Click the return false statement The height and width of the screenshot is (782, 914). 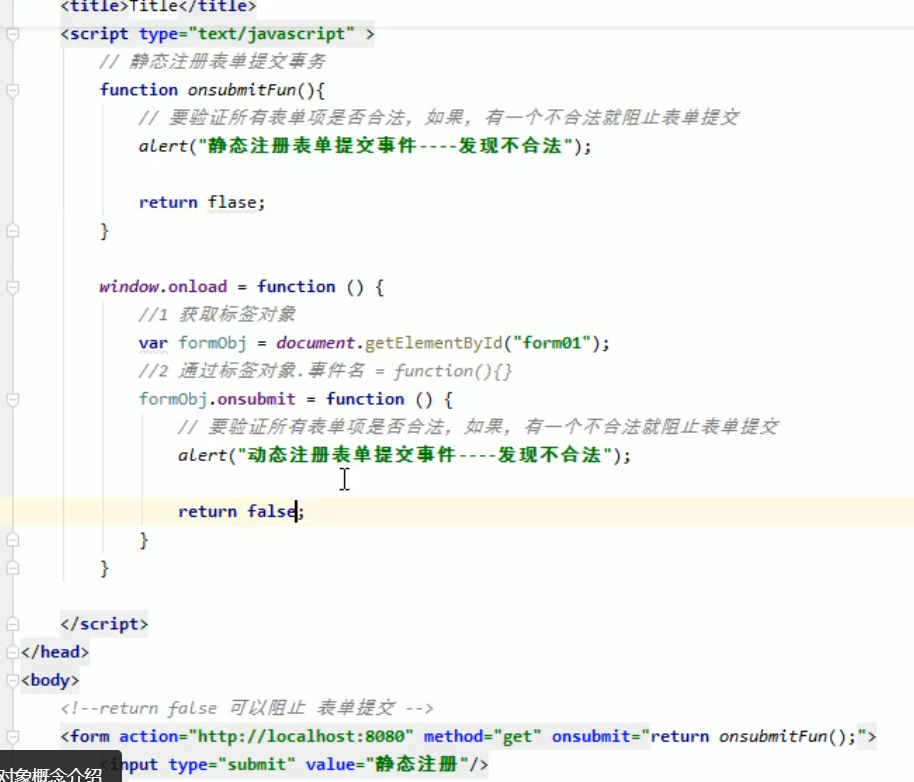click(x=241, y=511)
